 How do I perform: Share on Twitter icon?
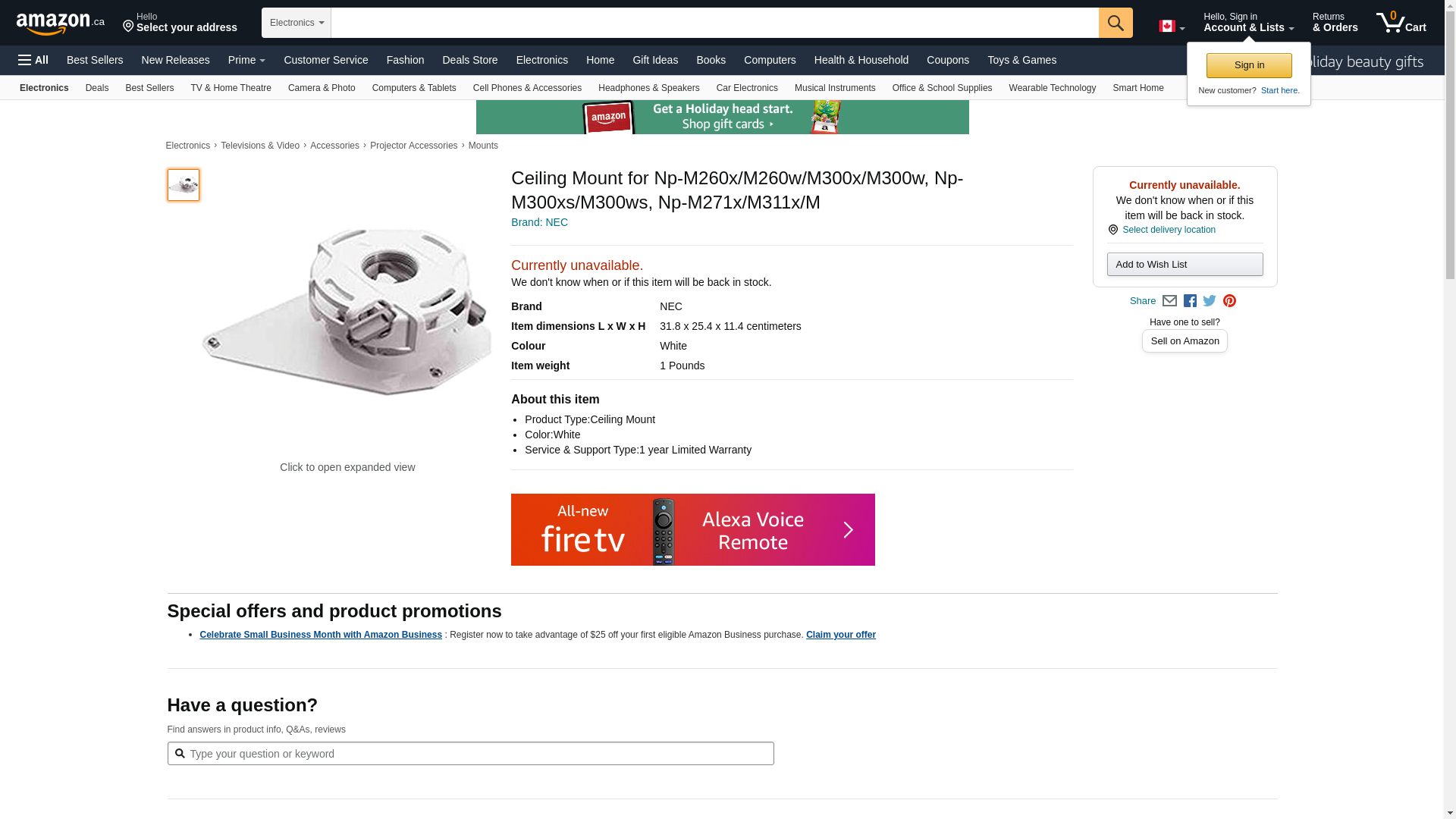1210,301
